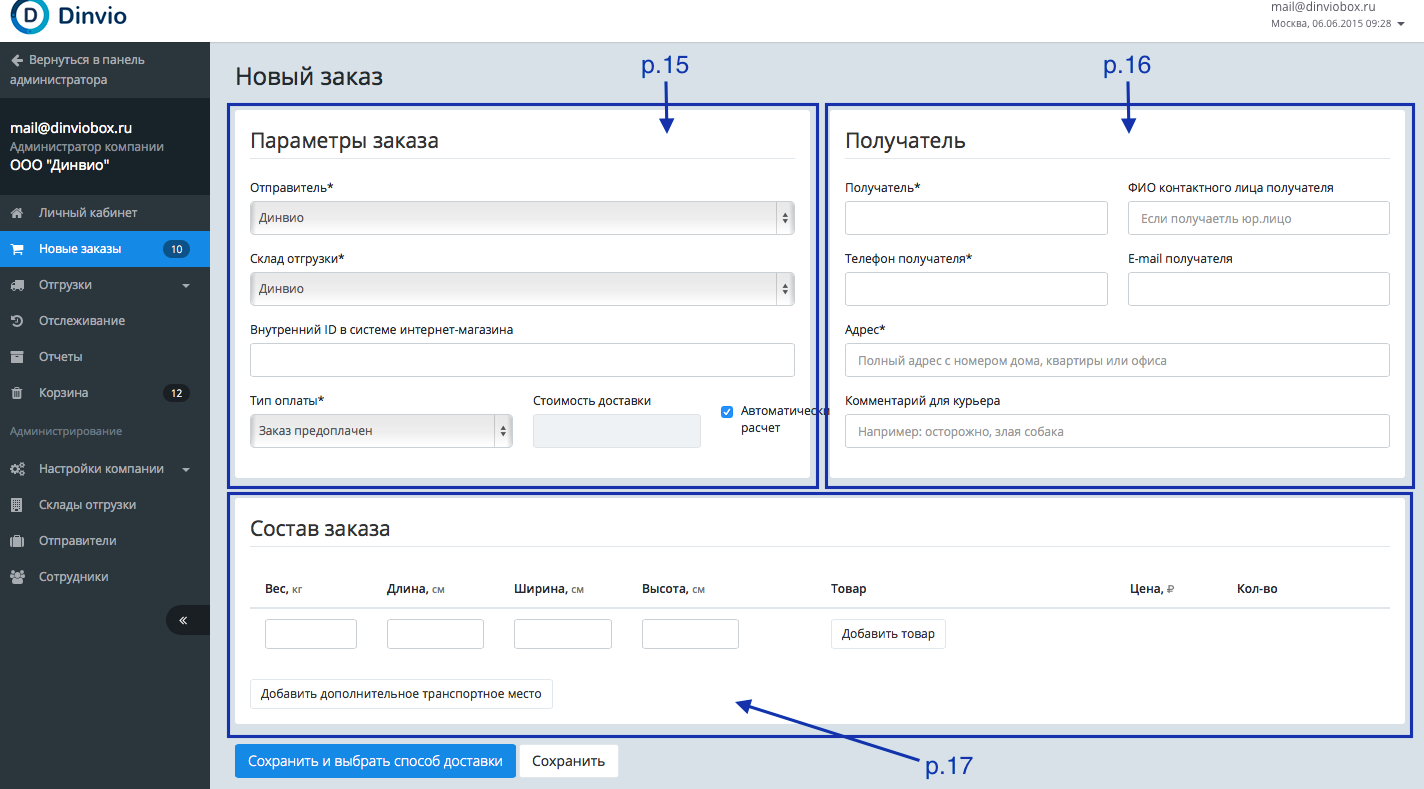Click the Высота, см input field

(x=690, y=634)
